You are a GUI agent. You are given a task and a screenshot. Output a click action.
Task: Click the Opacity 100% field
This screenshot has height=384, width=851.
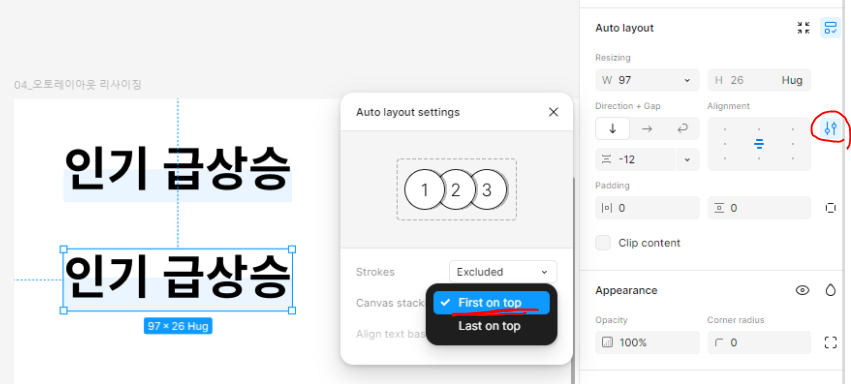coord(647,343)
